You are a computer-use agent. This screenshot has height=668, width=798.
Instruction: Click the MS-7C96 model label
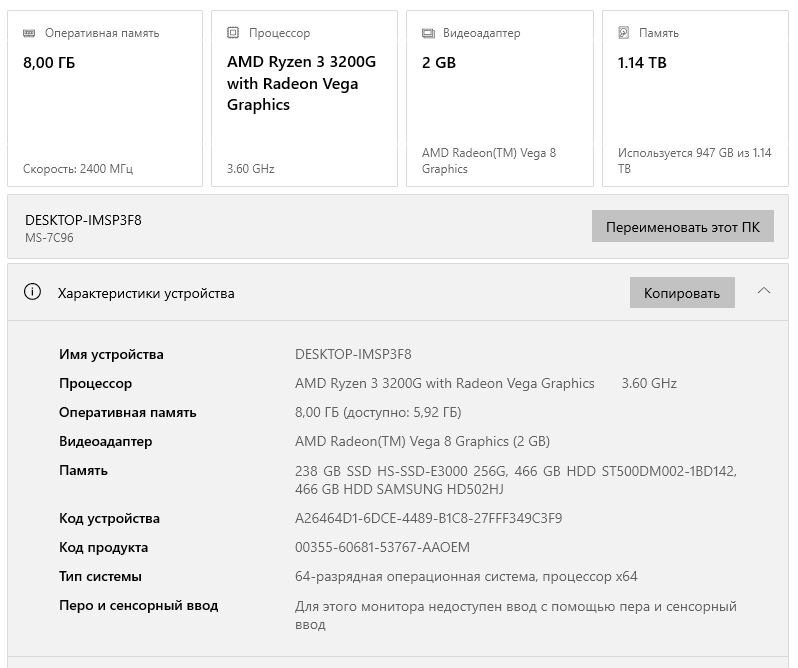click(x=49, y=238)
